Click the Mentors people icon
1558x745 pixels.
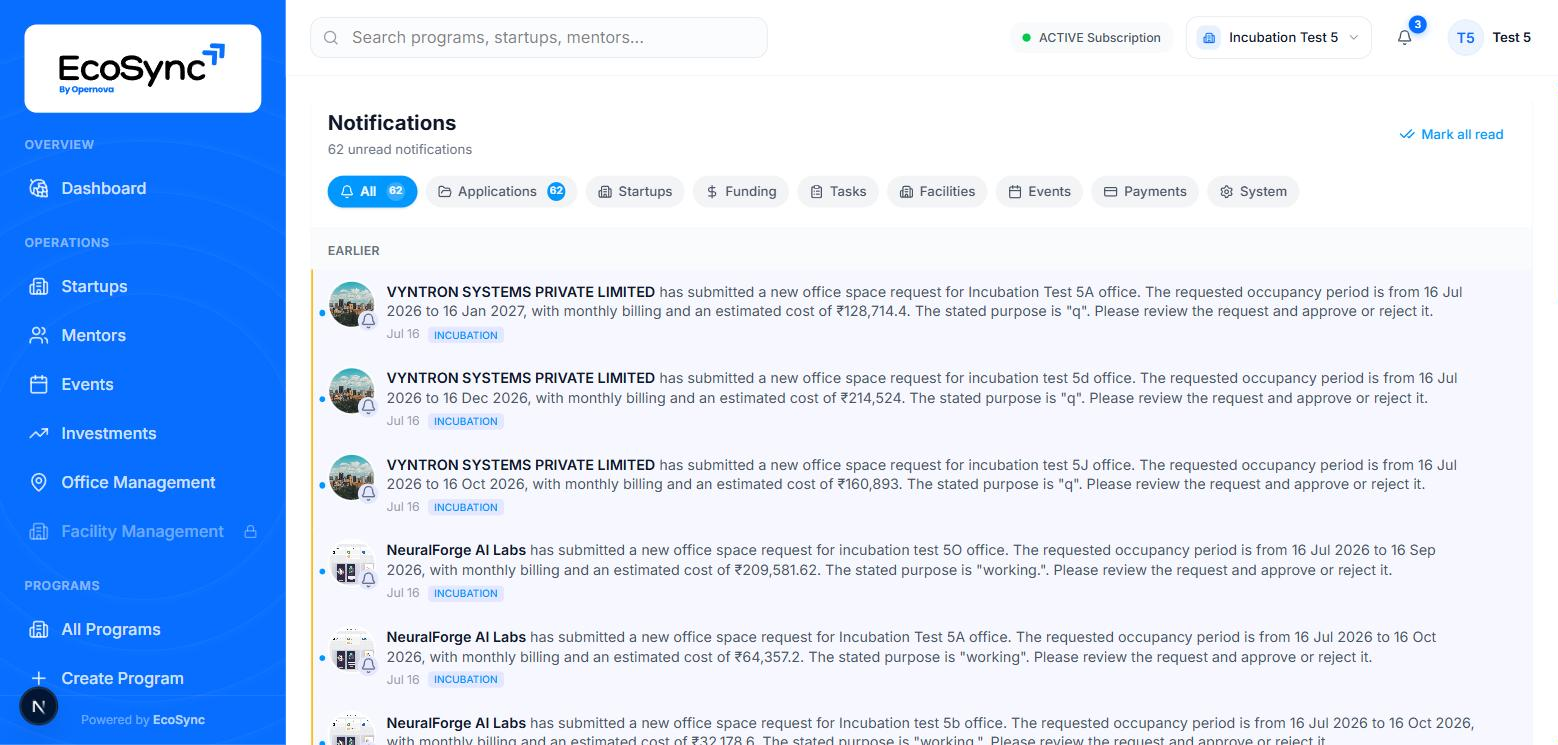click(x=39, y=335)
